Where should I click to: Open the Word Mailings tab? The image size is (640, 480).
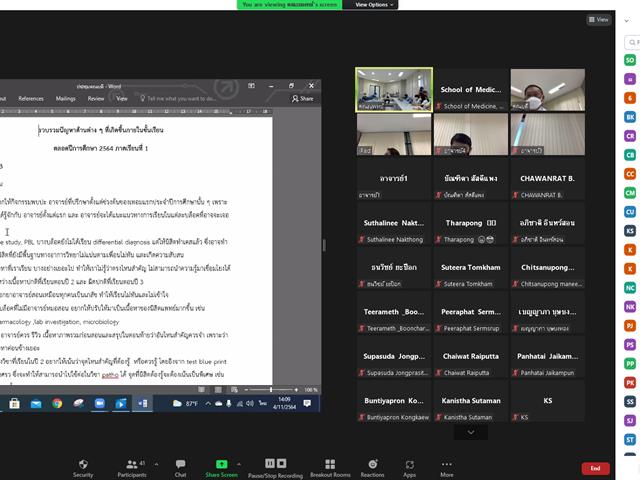(x=65, y=98)
